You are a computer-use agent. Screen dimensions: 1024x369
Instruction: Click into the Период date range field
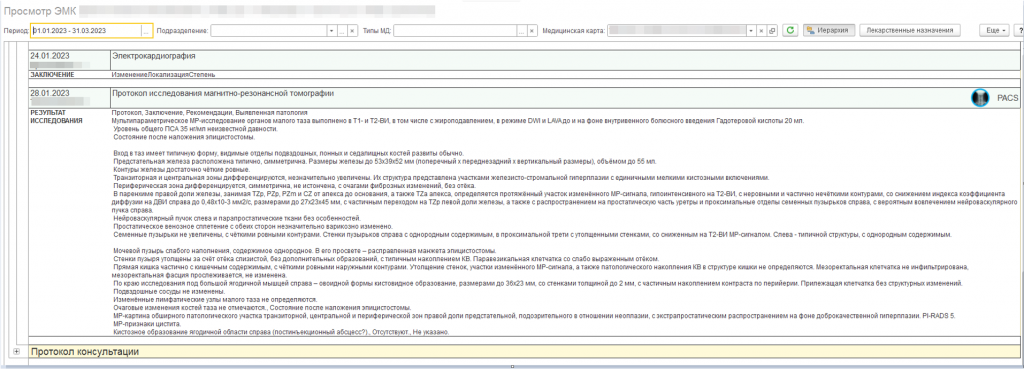point(86,31)
